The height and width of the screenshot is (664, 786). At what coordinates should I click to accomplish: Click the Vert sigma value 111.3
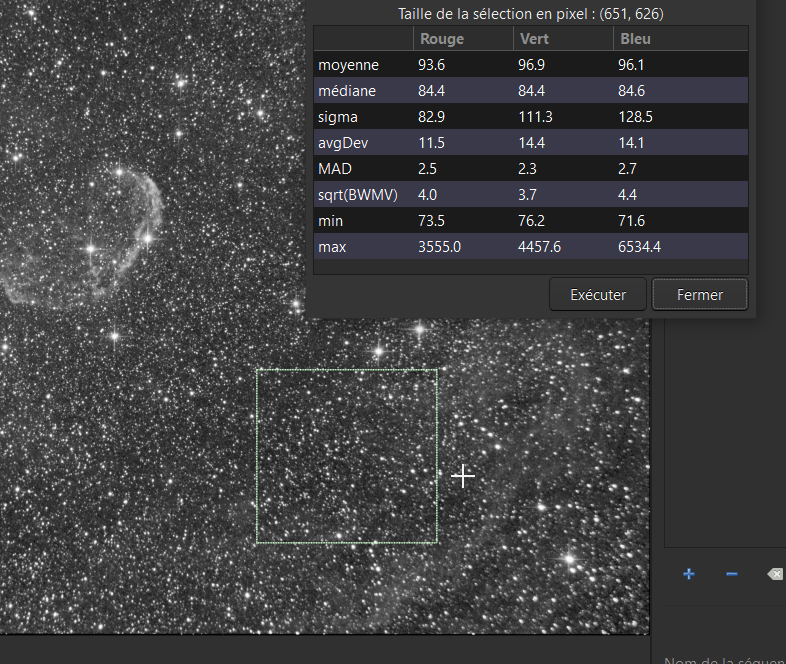[x=535, y=117]
